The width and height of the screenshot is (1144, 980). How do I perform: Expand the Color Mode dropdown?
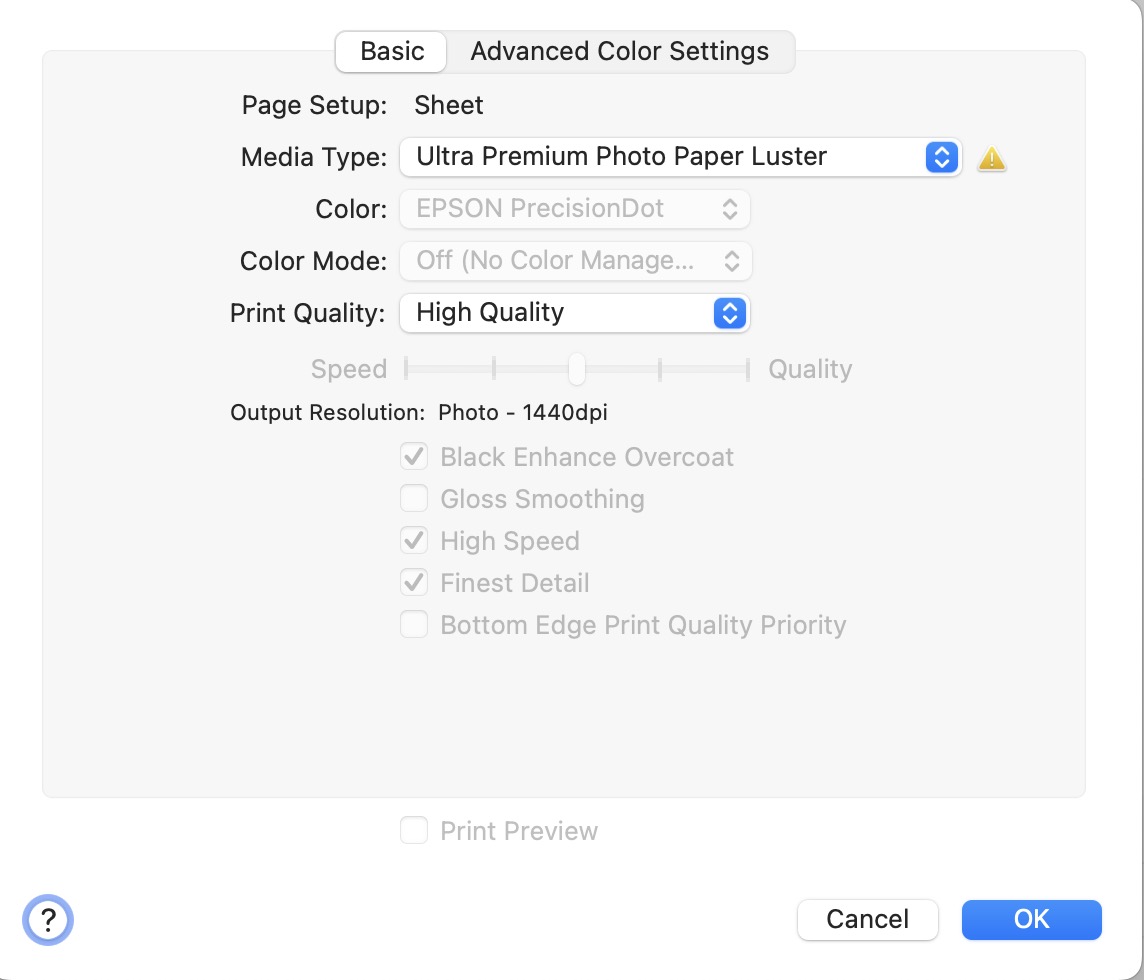[x=575, y=261]
